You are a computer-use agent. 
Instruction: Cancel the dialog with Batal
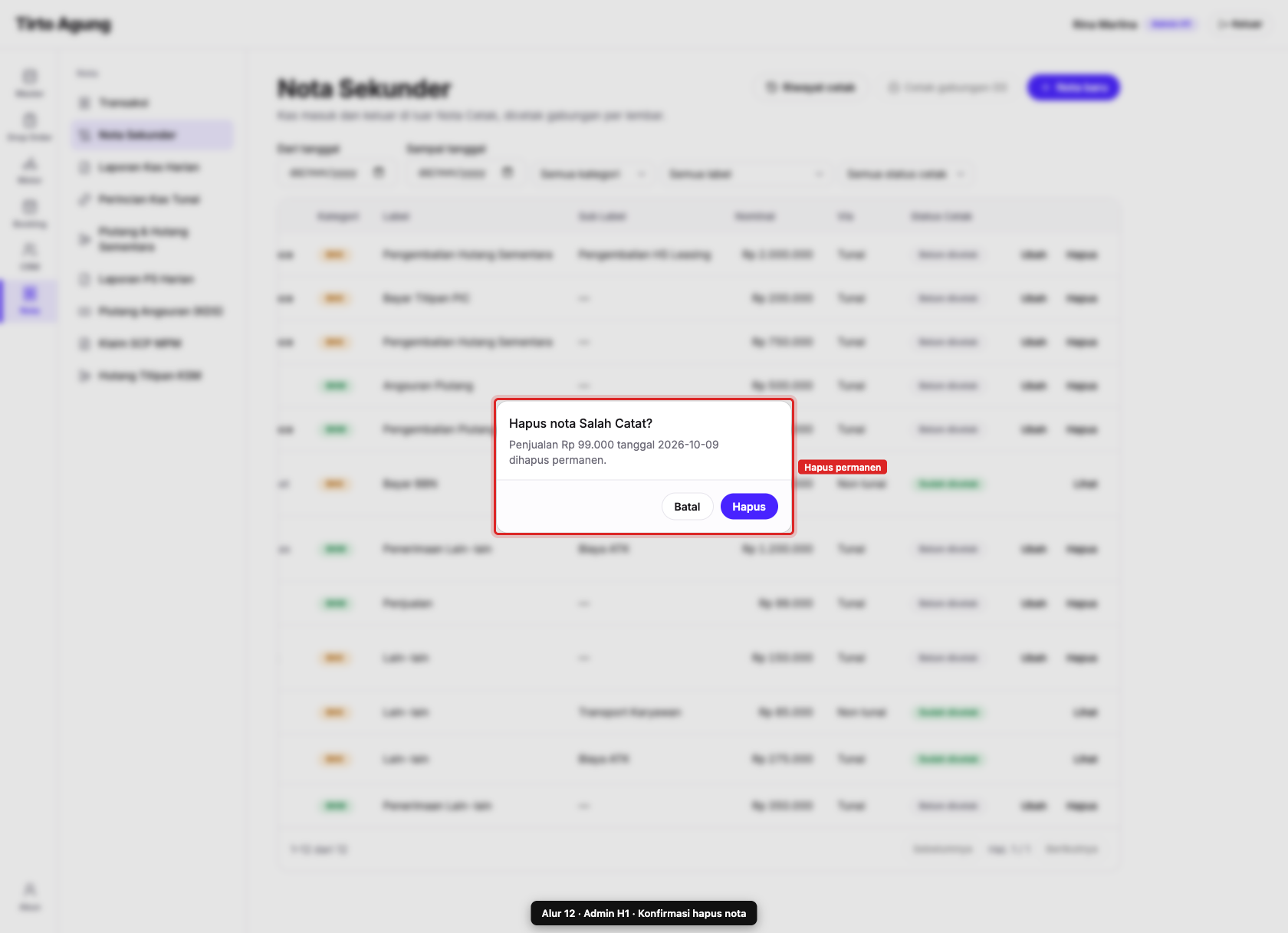[687, 507]
